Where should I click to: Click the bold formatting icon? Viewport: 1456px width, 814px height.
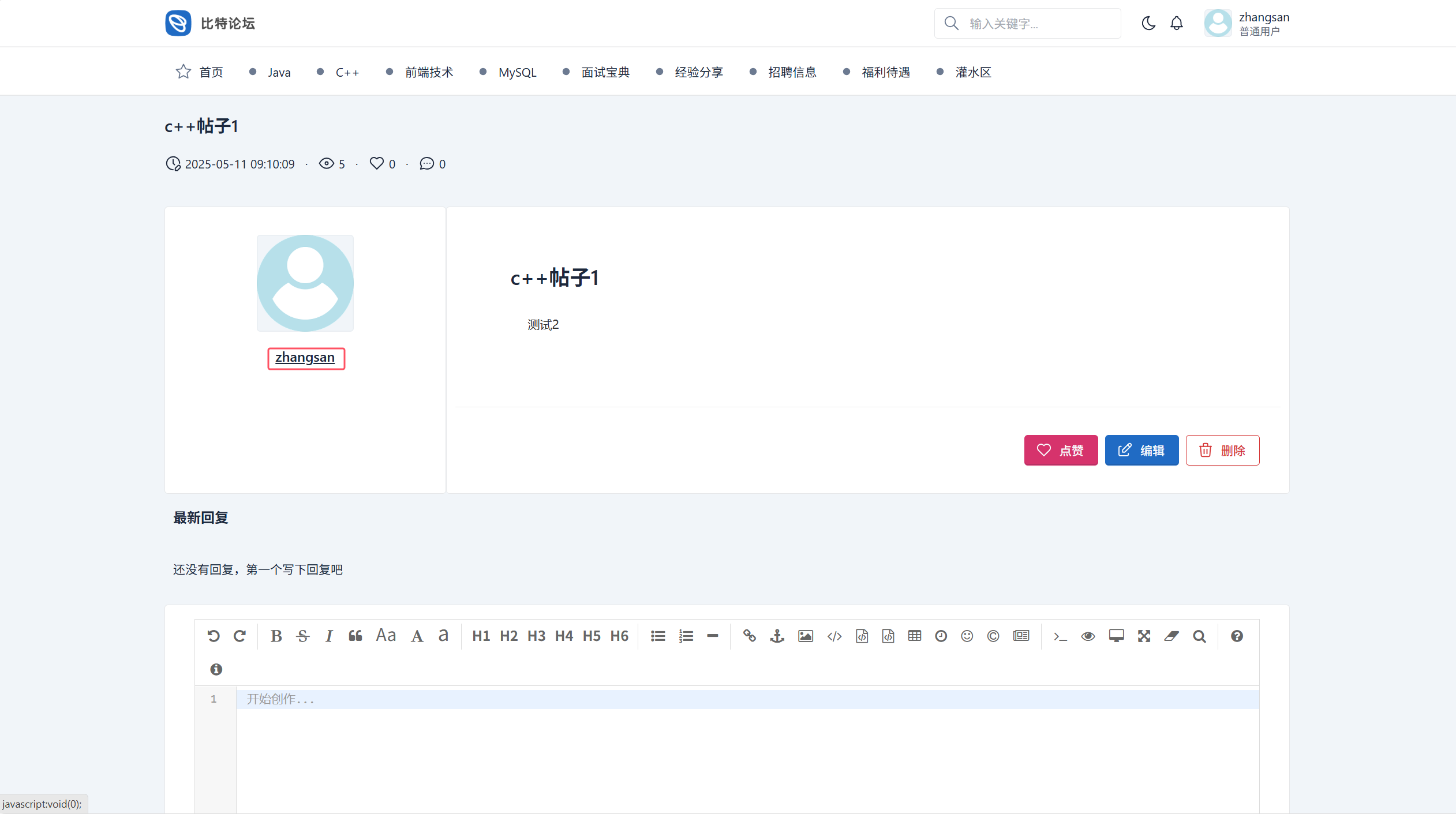276,636
